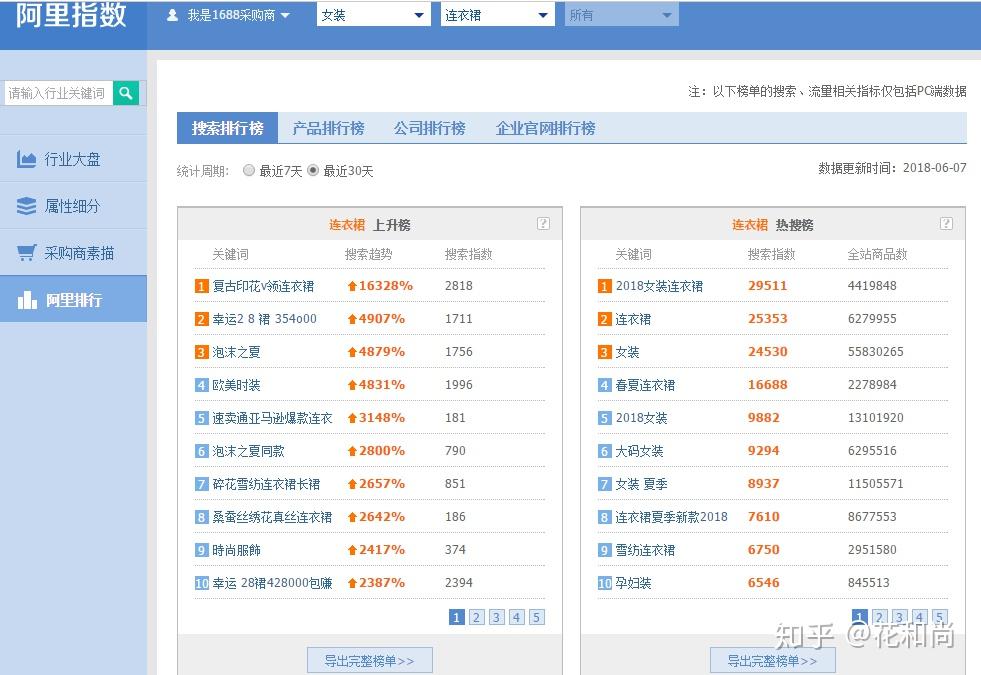
Task: Open keyword 孕妇装
Action: coord(633,583)
